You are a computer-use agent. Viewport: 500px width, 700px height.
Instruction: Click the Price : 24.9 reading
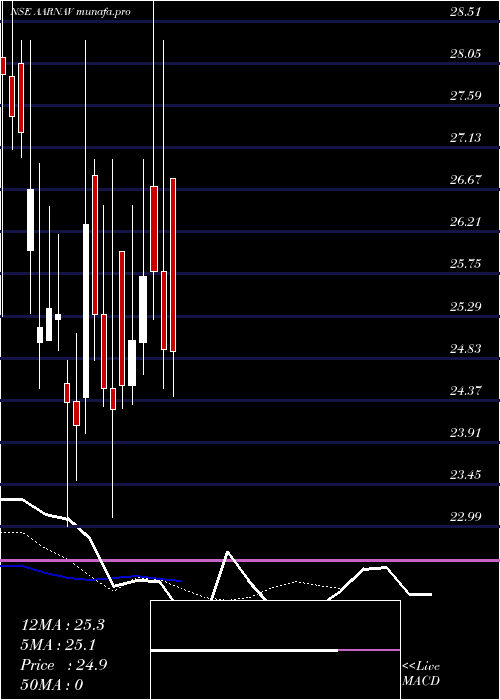(64, 665)
